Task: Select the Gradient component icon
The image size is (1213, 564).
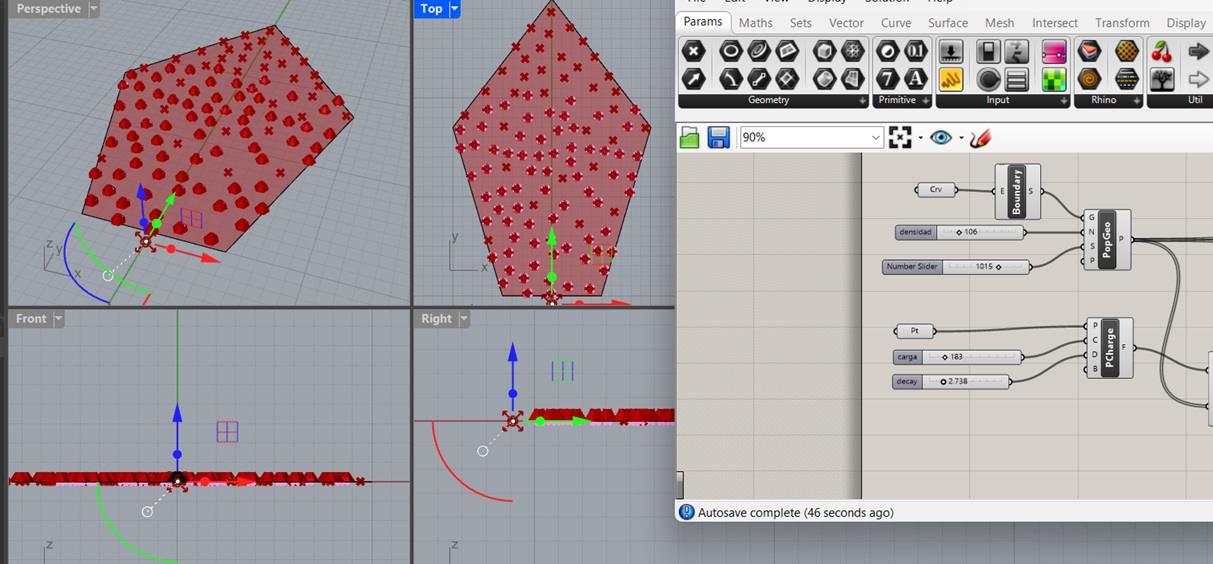Action: click(1053, 51)
